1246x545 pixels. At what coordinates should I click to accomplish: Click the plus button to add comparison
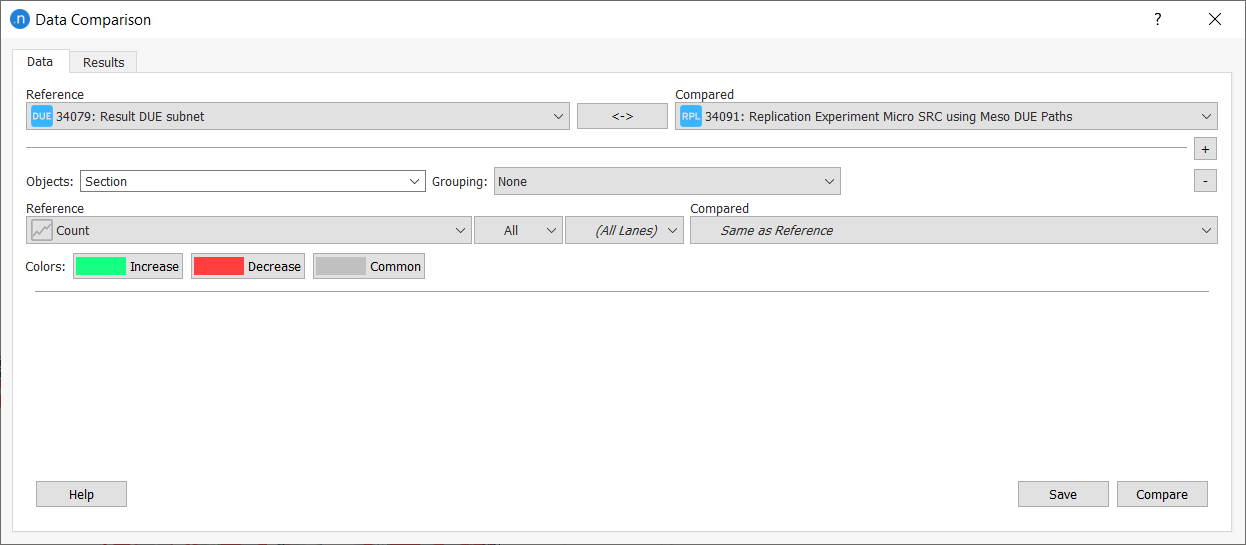coord(1205,149)
